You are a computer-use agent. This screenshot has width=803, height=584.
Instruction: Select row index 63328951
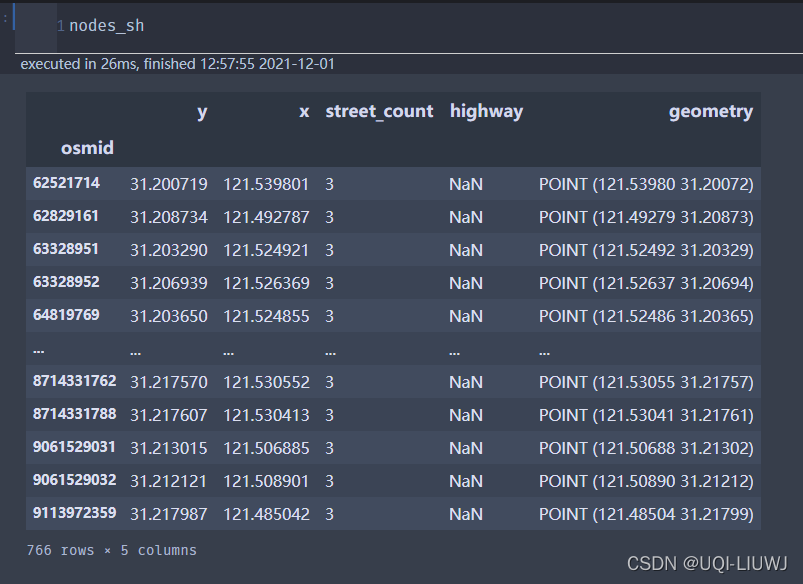[x=66, y=249]
